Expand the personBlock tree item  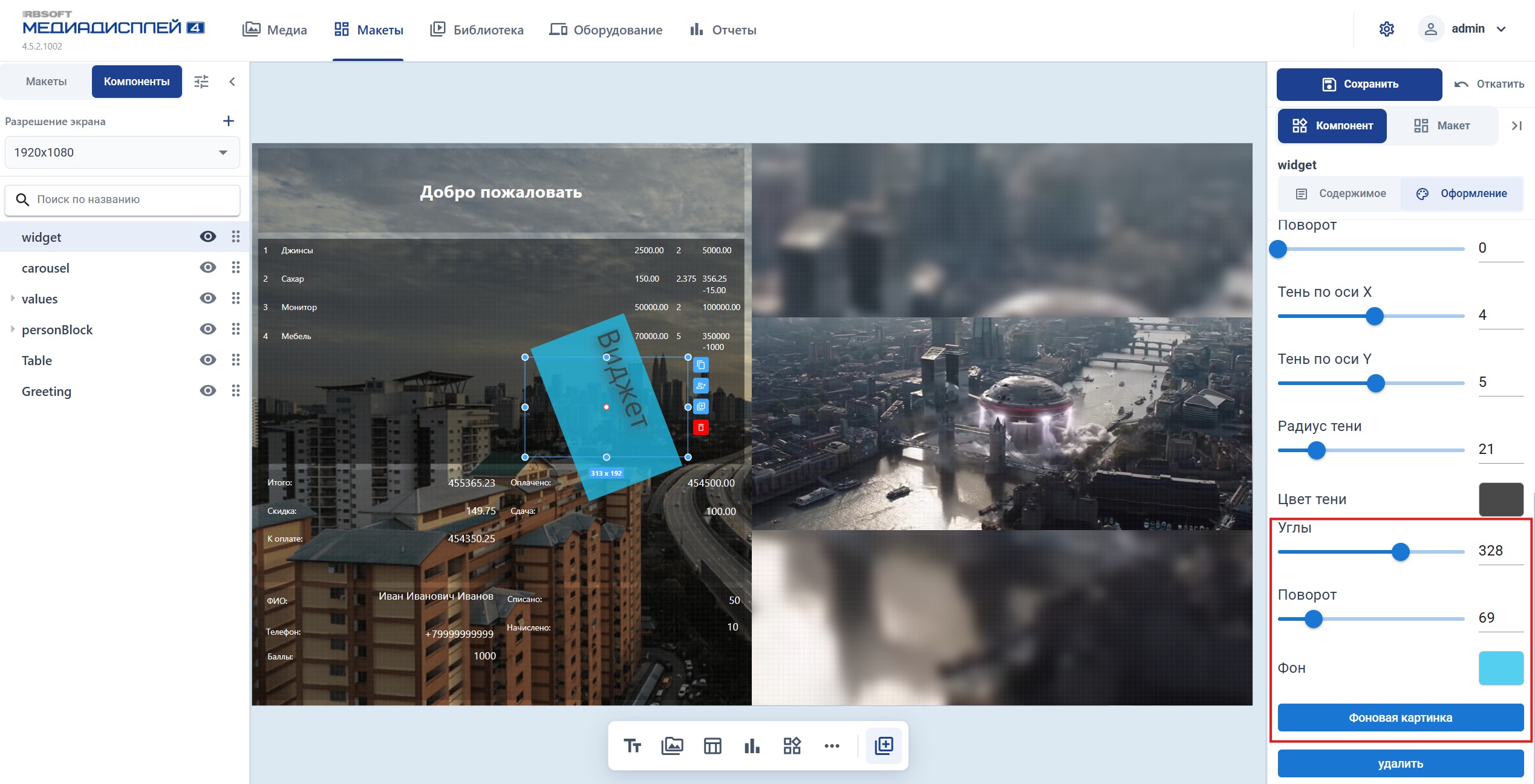coord(12,329)
